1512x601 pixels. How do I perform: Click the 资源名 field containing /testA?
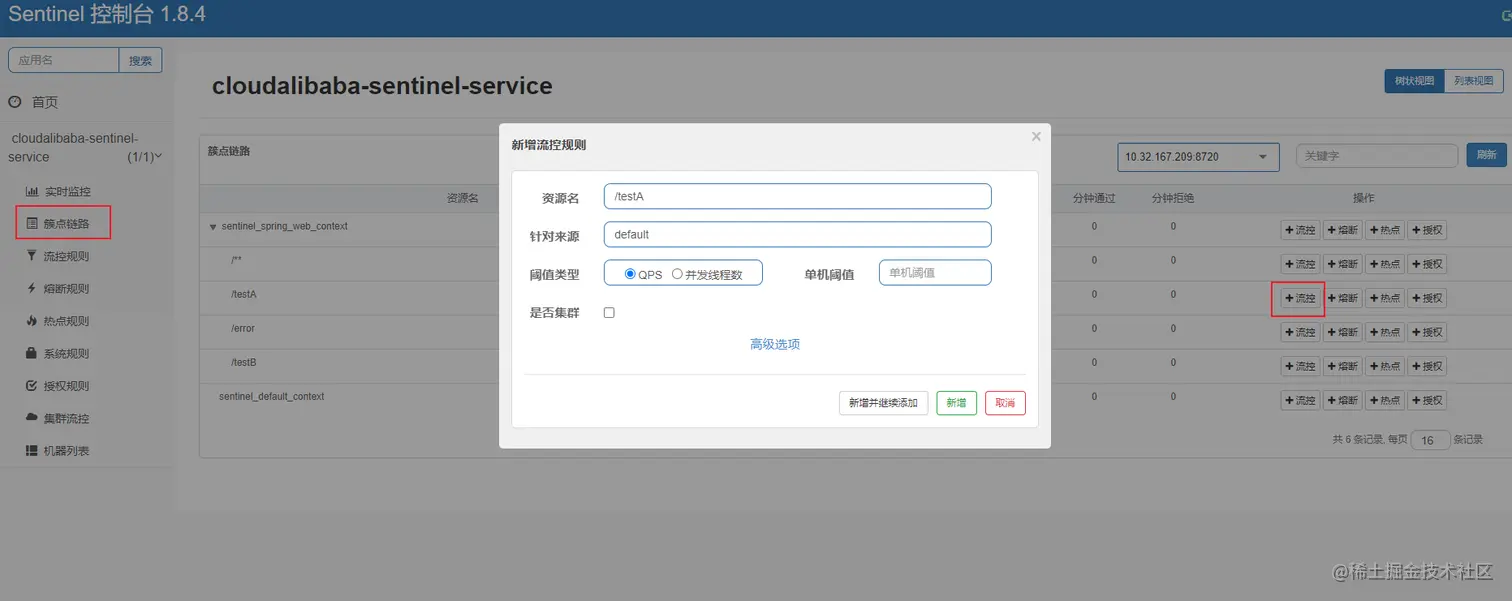pos(797,196)
